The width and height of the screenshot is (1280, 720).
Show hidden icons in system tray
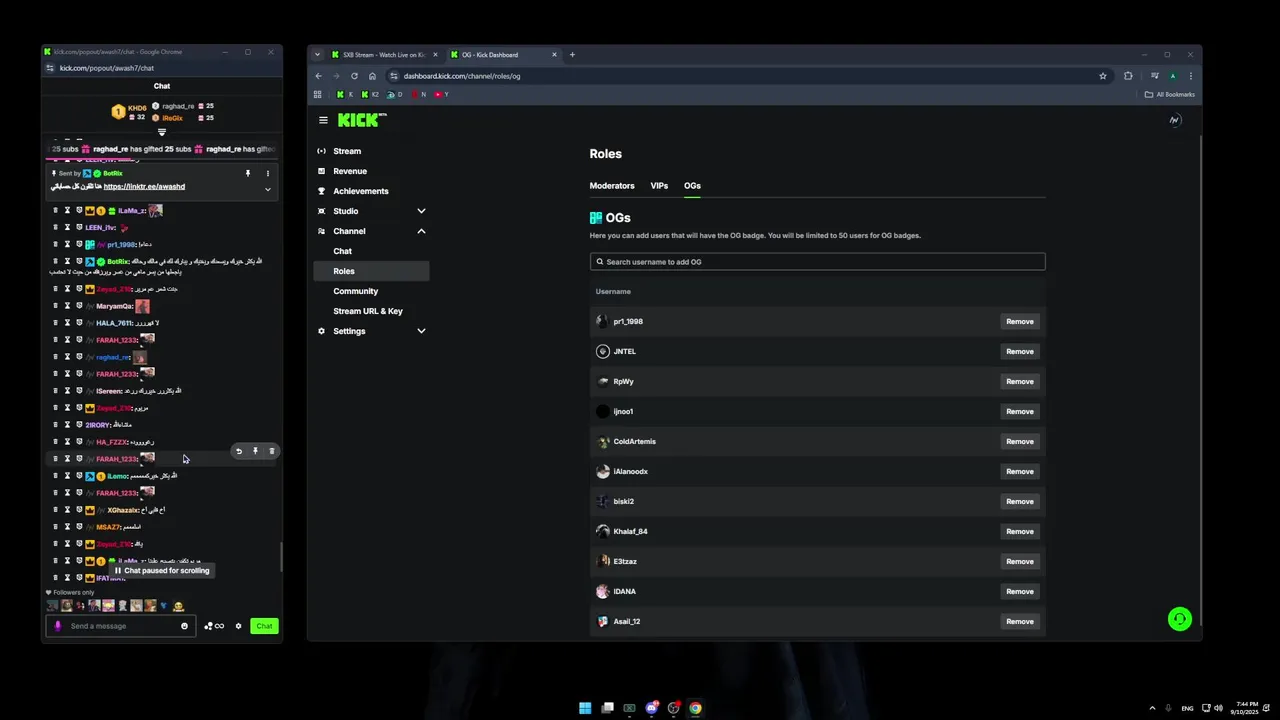pos(1152,708)
